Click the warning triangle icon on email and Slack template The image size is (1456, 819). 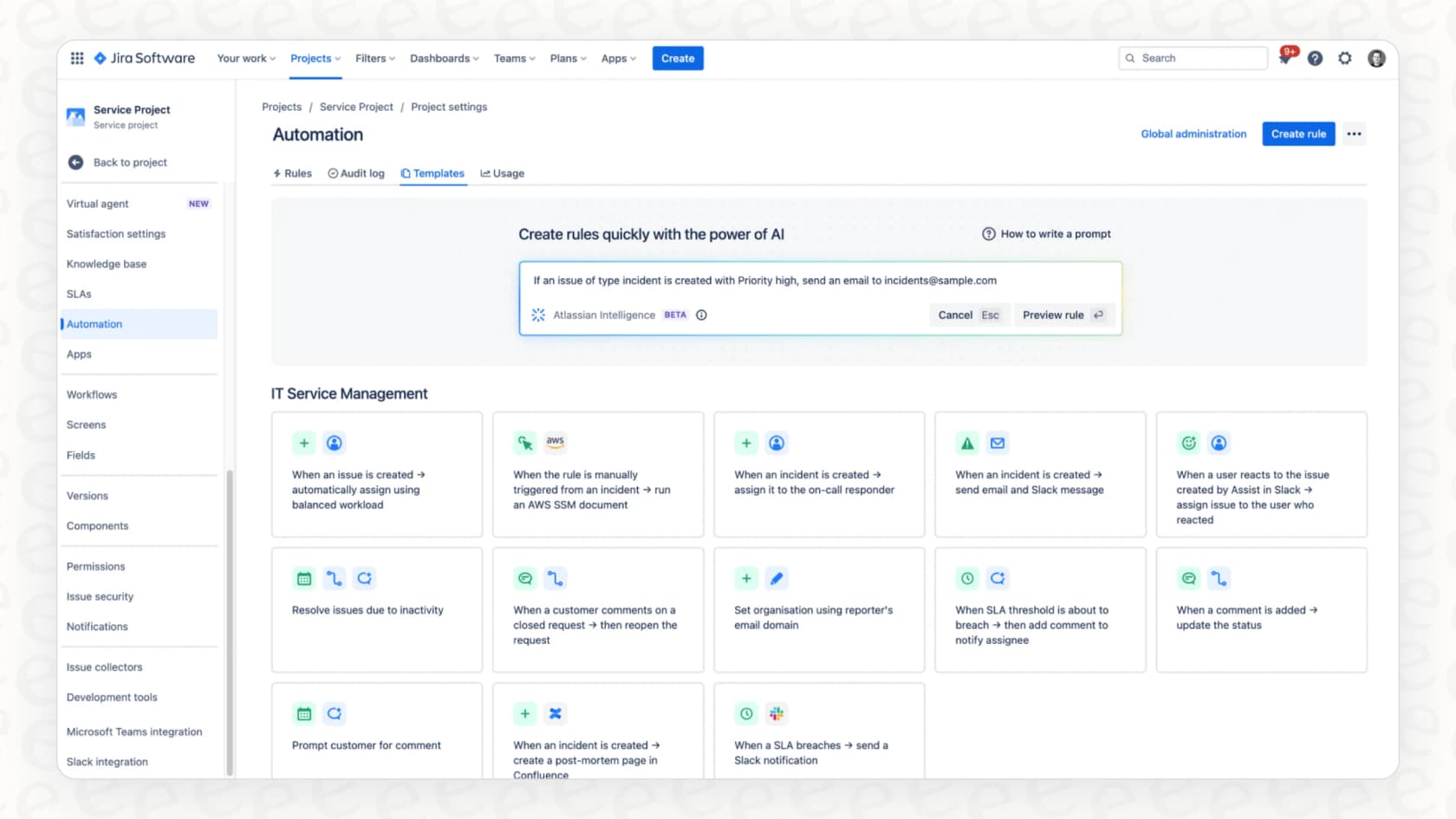pyautogui.click(x=967, y=443)
